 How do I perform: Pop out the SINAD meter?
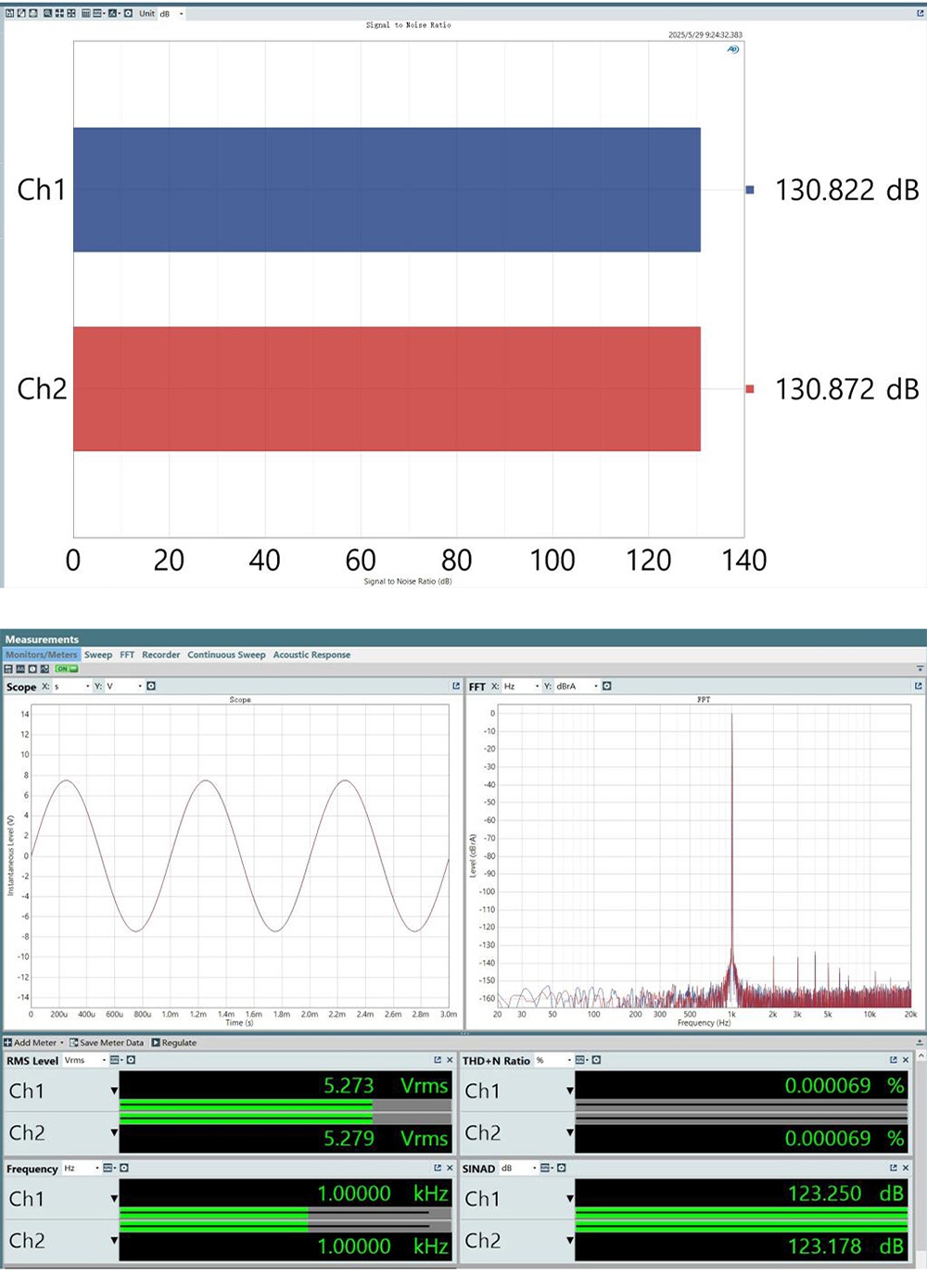pos(893,1168)
